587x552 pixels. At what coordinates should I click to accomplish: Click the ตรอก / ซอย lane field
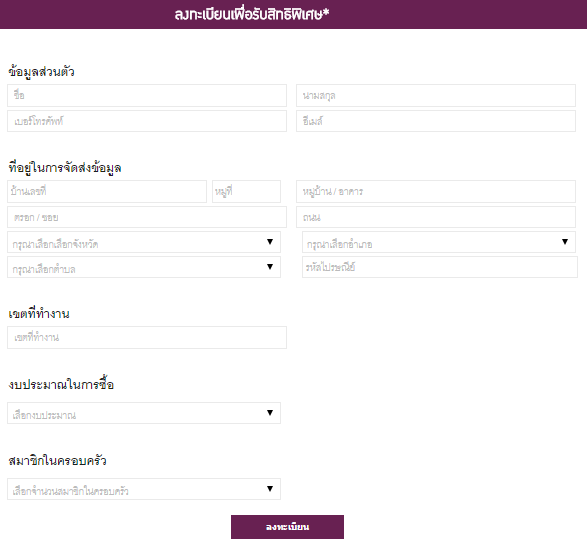(x=147, y=217)
